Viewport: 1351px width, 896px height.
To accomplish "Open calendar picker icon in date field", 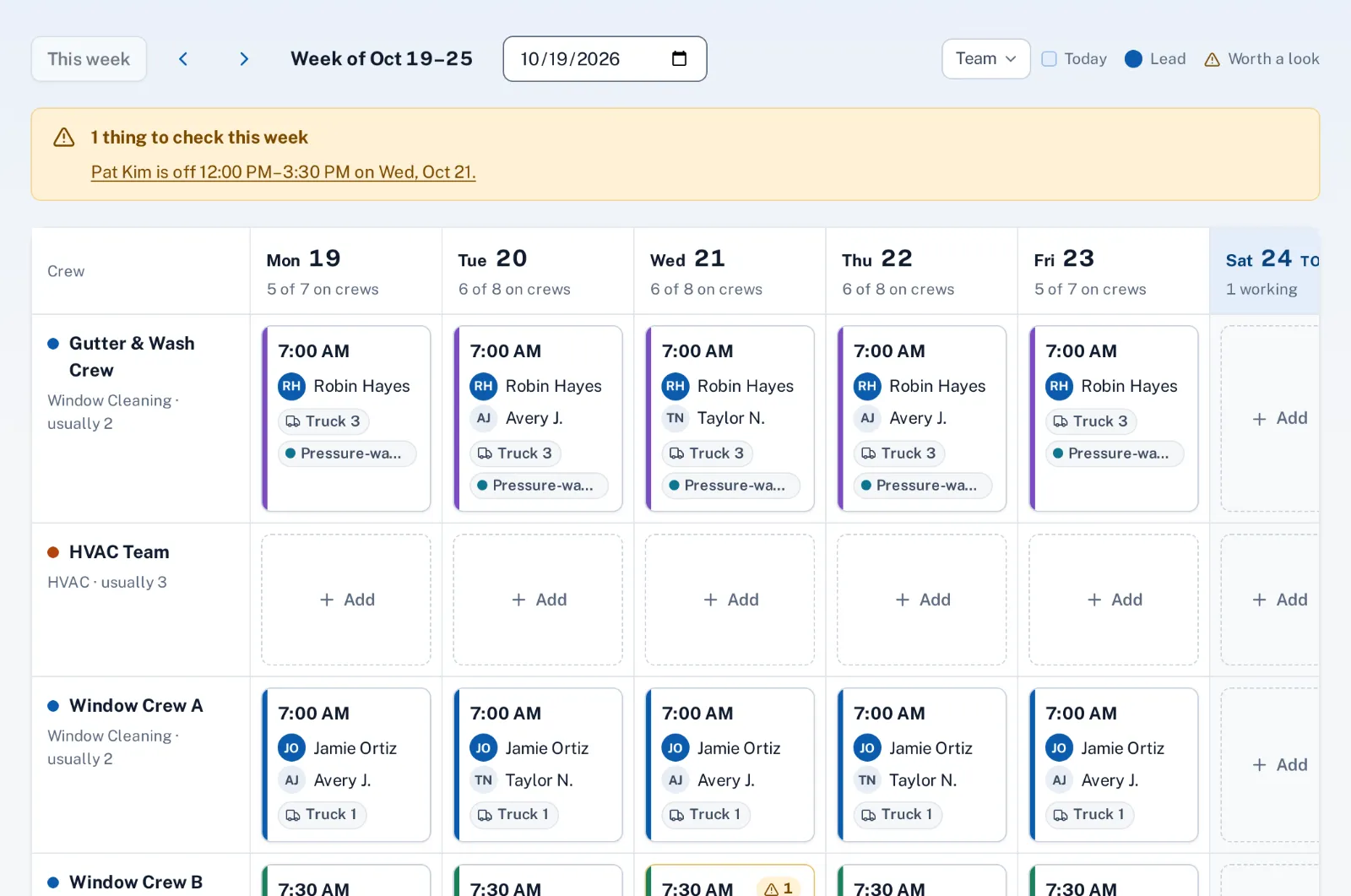I will coord(679,58).
